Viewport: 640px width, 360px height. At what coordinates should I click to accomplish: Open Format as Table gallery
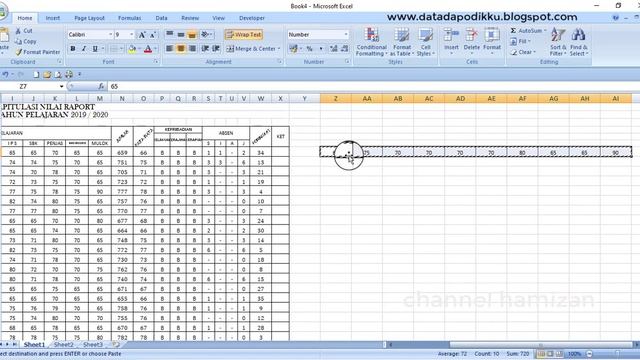(x=402, y=42)
